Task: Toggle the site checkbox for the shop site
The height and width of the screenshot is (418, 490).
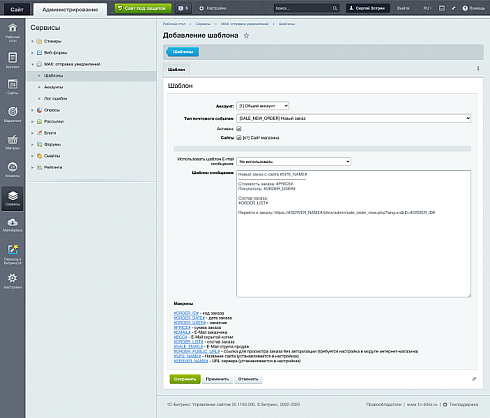Action: (239, 138)
